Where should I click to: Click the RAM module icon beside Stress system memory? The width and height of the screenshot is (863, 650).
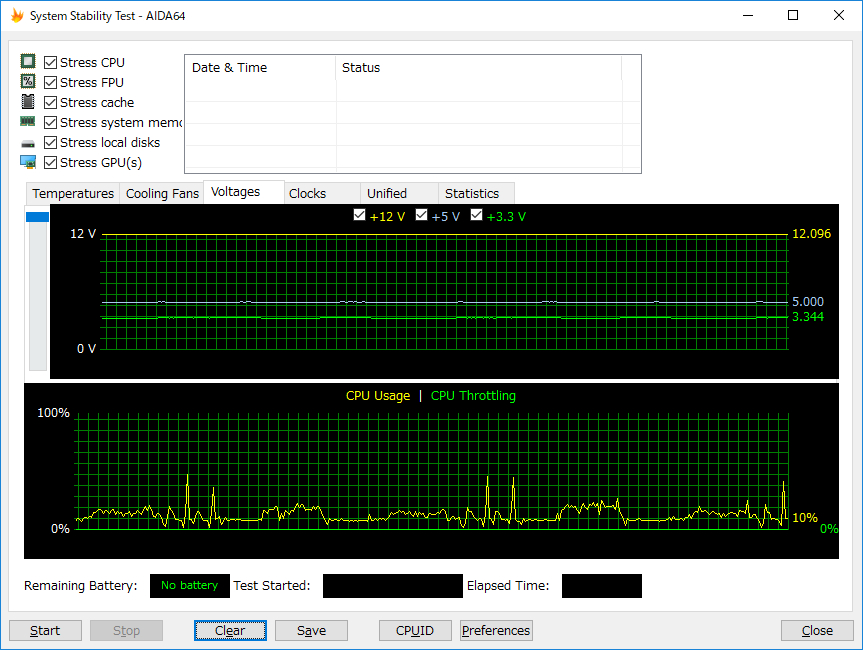coord(28,122)
